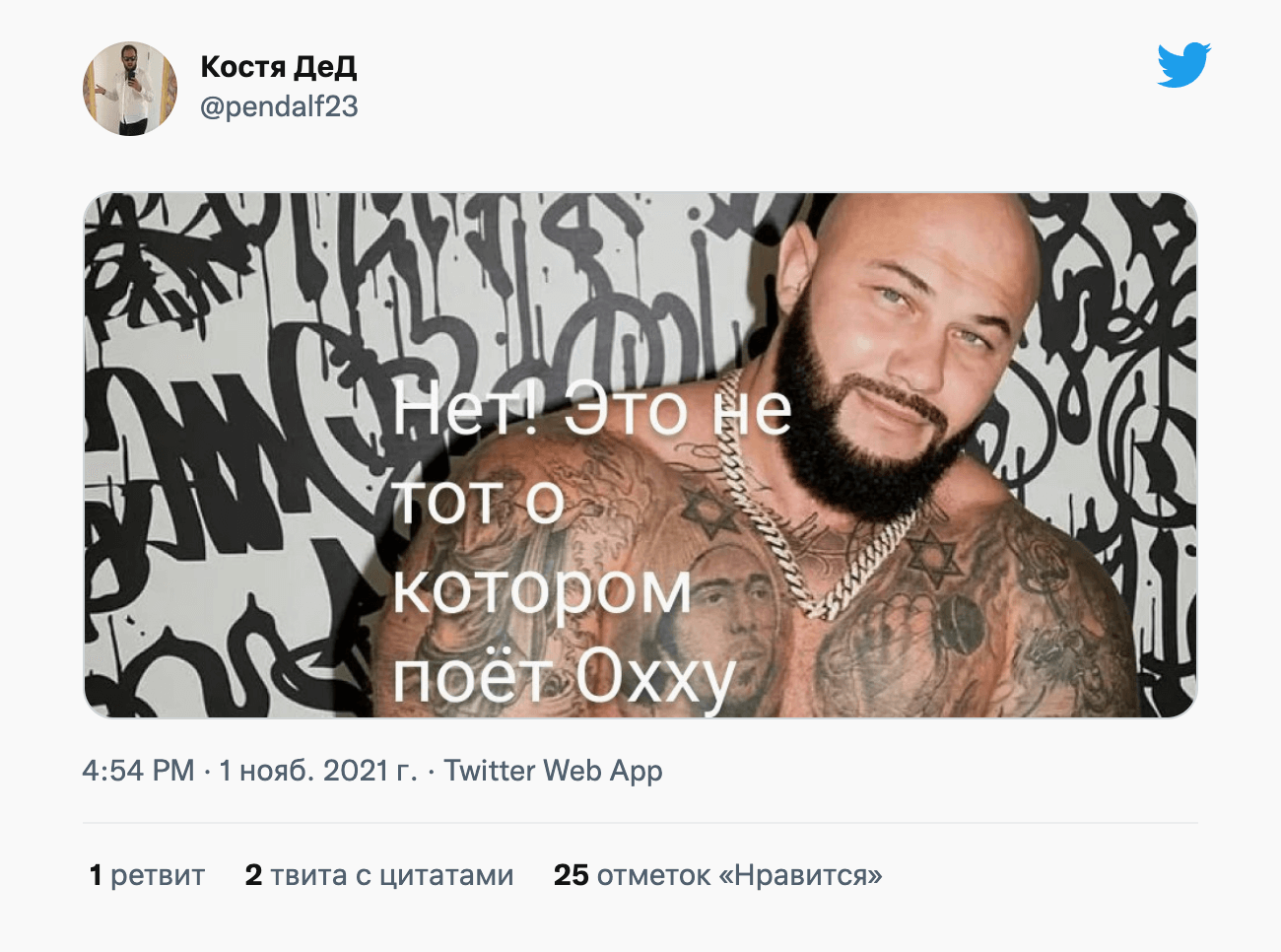Image resolution: width=1281 pixels, height=952 pixels.
Task: Click the graffiti wall beside the caption
Action: [227, 453]
